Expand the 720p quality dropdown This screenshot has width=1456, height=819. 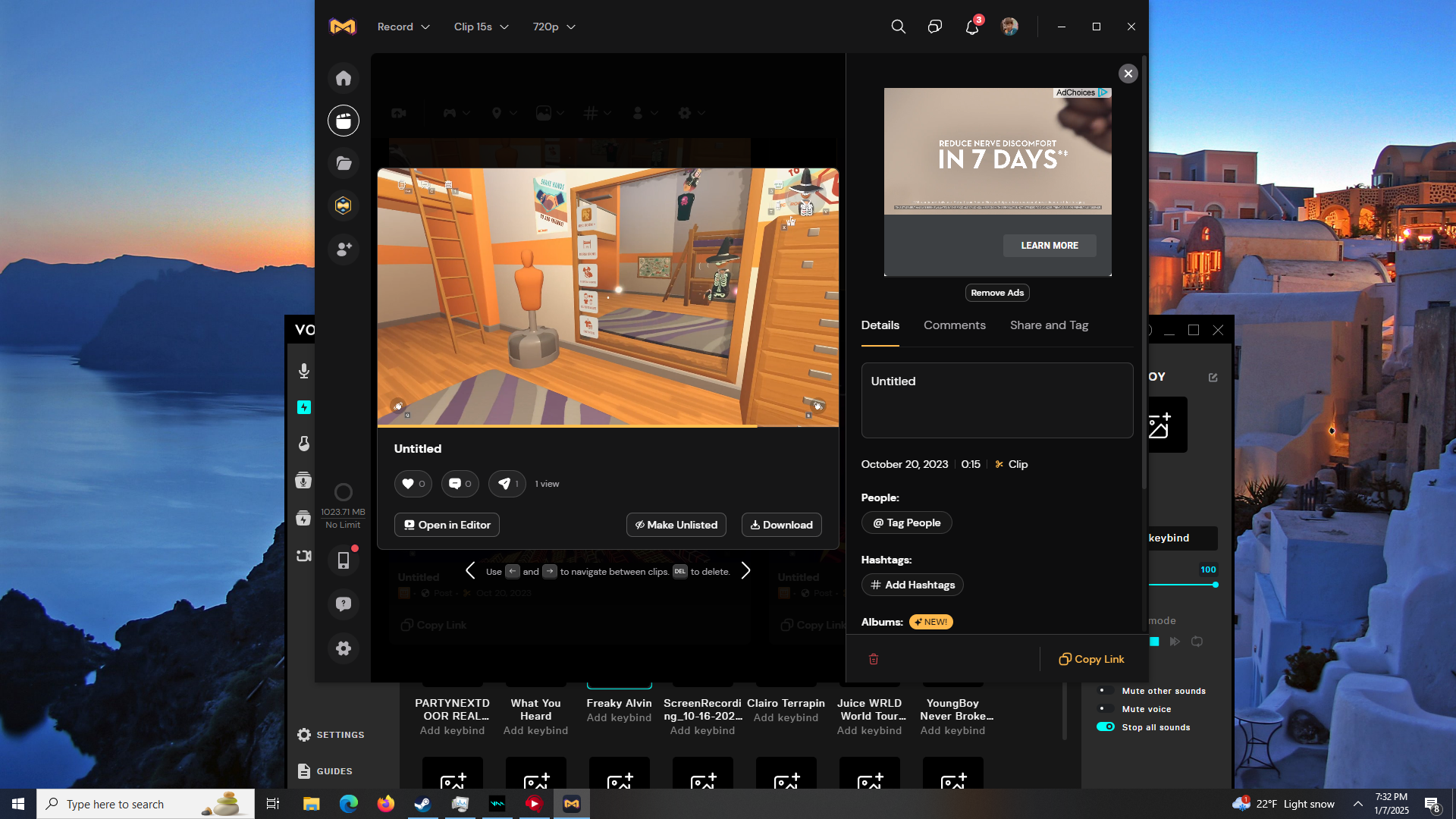pos(554,27)
